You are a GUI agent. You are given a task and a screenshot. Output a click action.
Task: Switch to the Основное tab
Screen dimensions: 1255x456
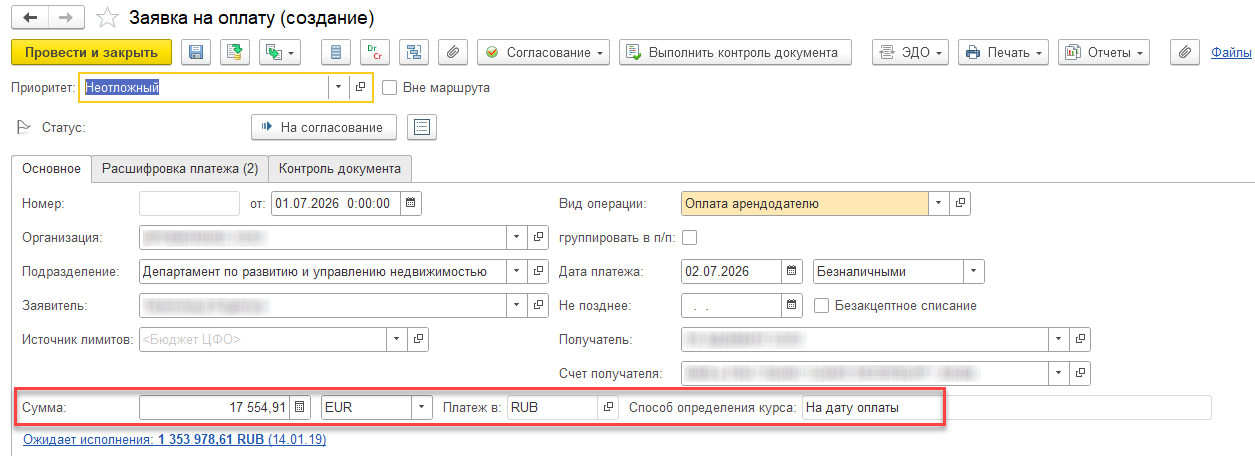51,169
